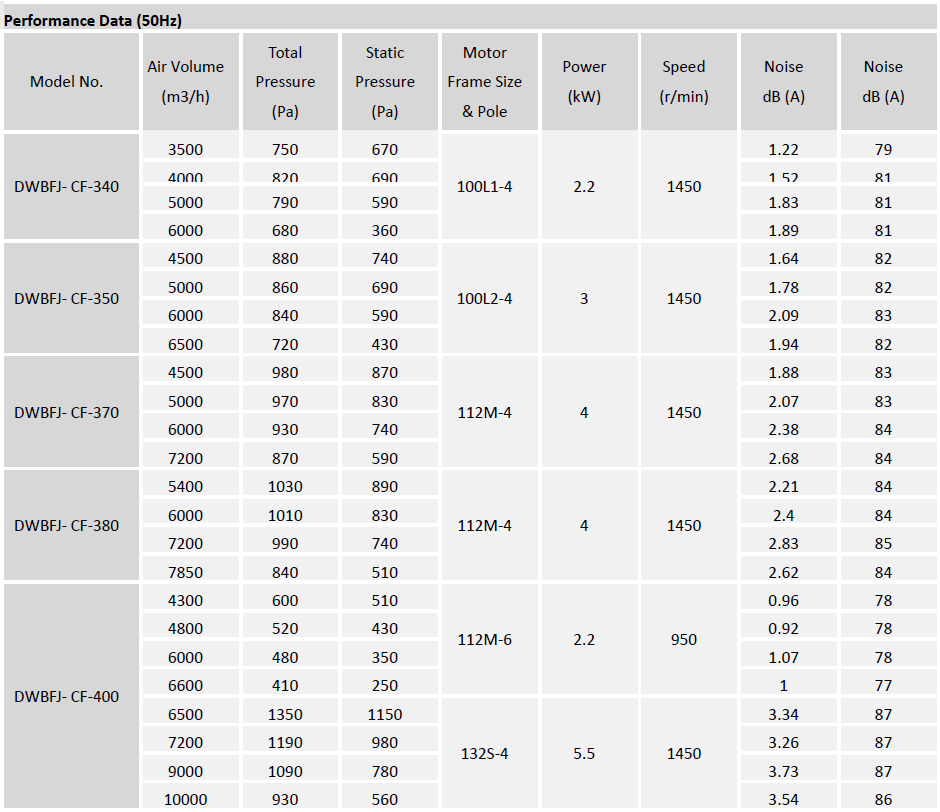Select the Speed (r/min) column header
The width and height of the screenshot is (940, 812).
click(x=684, y=82)
